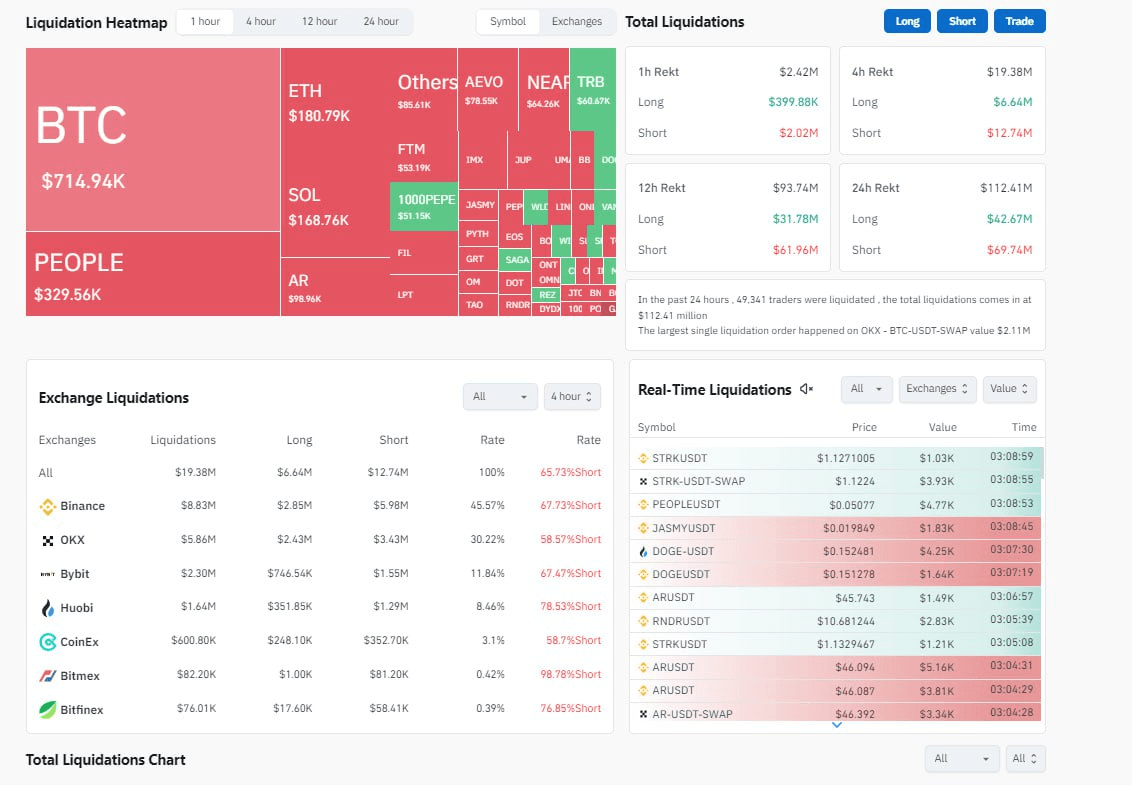This screenshot has height=785, width=1132.
Task: Click the 'JASMYUSDT' symbol in the liquidations list
Action: click(x=684, y=528)
